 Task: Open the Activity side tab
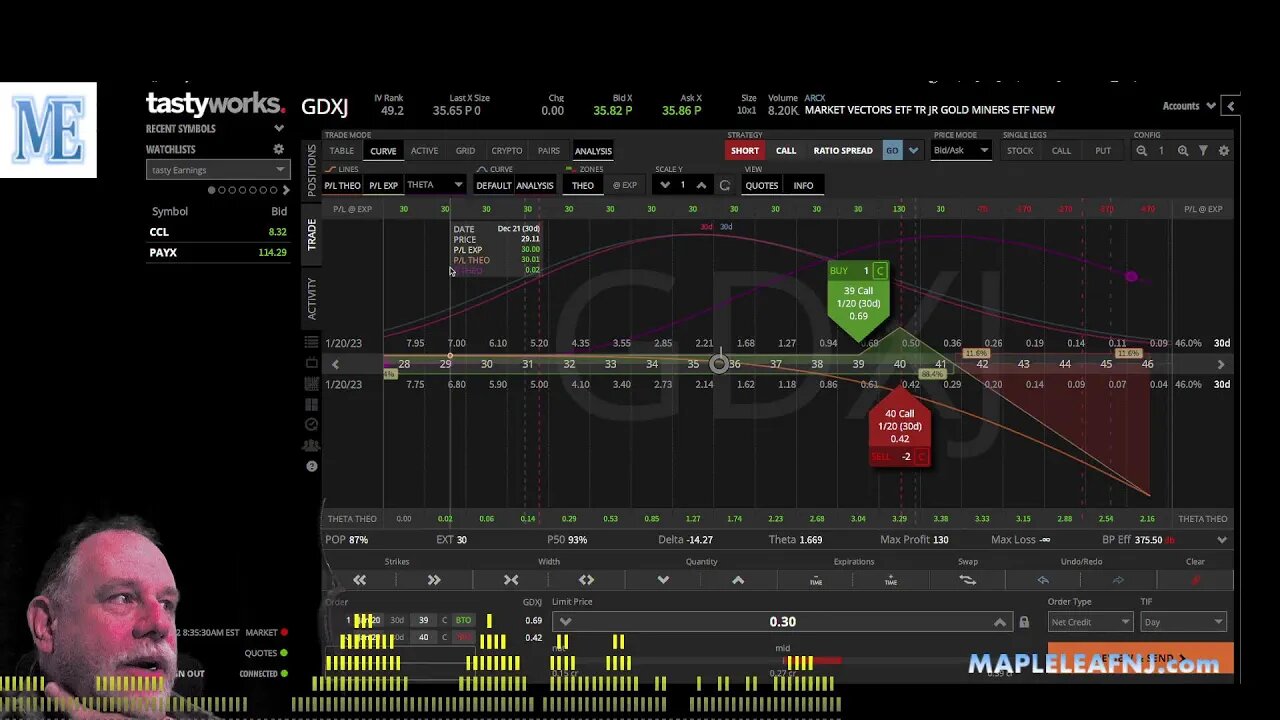coord(312,298)
